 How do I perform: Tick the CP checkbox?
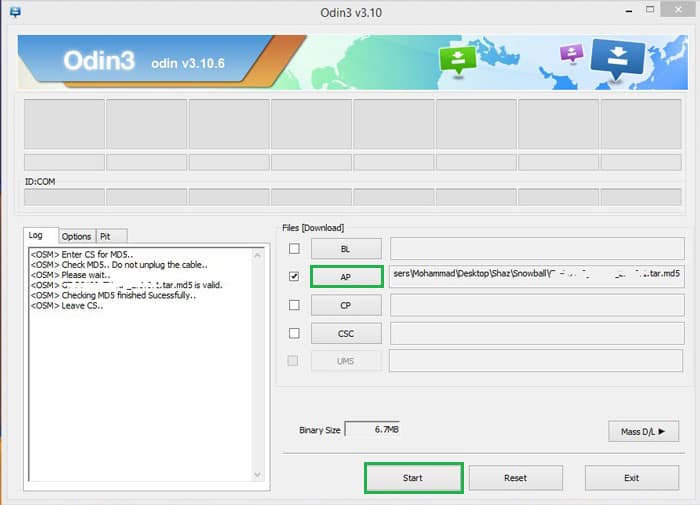[x=294, y=305]
